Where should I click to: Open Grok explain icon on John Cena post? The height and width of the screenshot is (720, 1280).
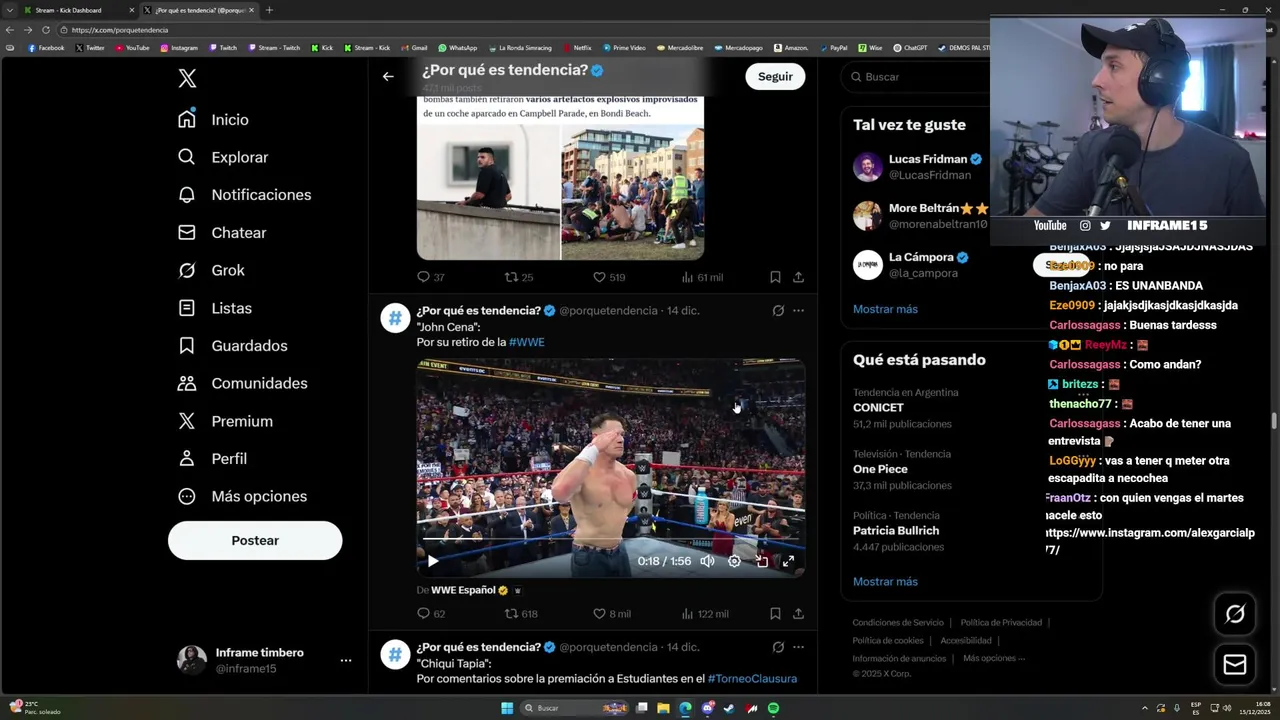(778, 310)
